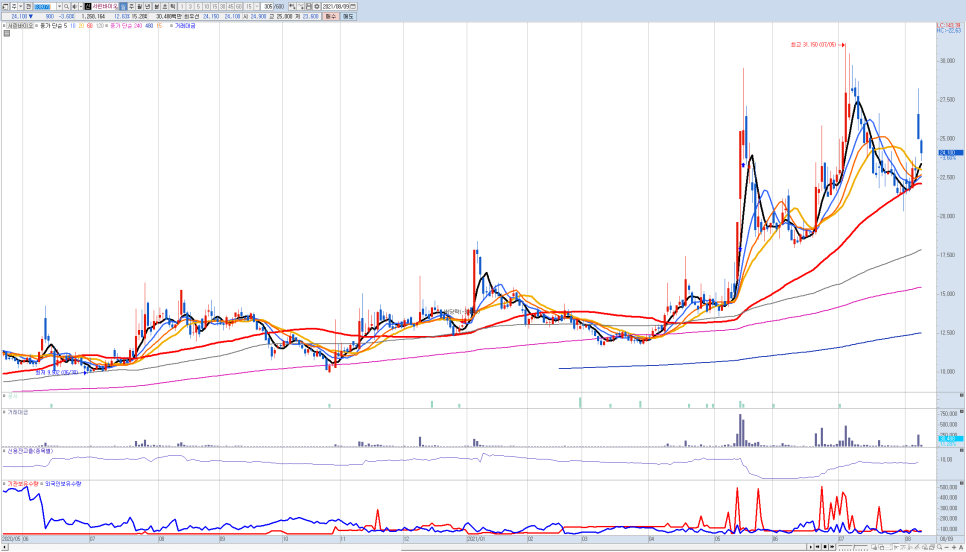Image resolution: width=966 pixels, height=552 pixels.
Task: Choose the 10 interval button
Action: pyautogui.click(x=206, y=6)
